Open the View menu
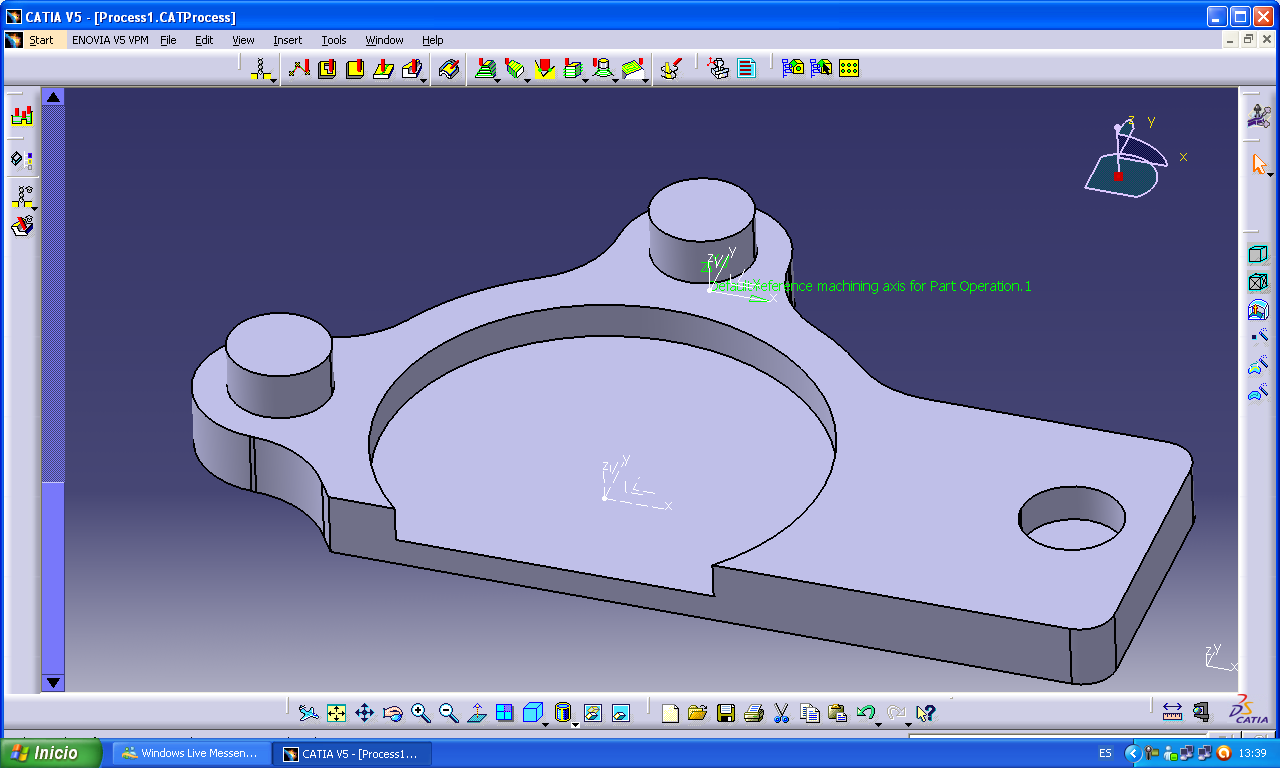This screenshot has width=1280, height=768. click(243, 40)
